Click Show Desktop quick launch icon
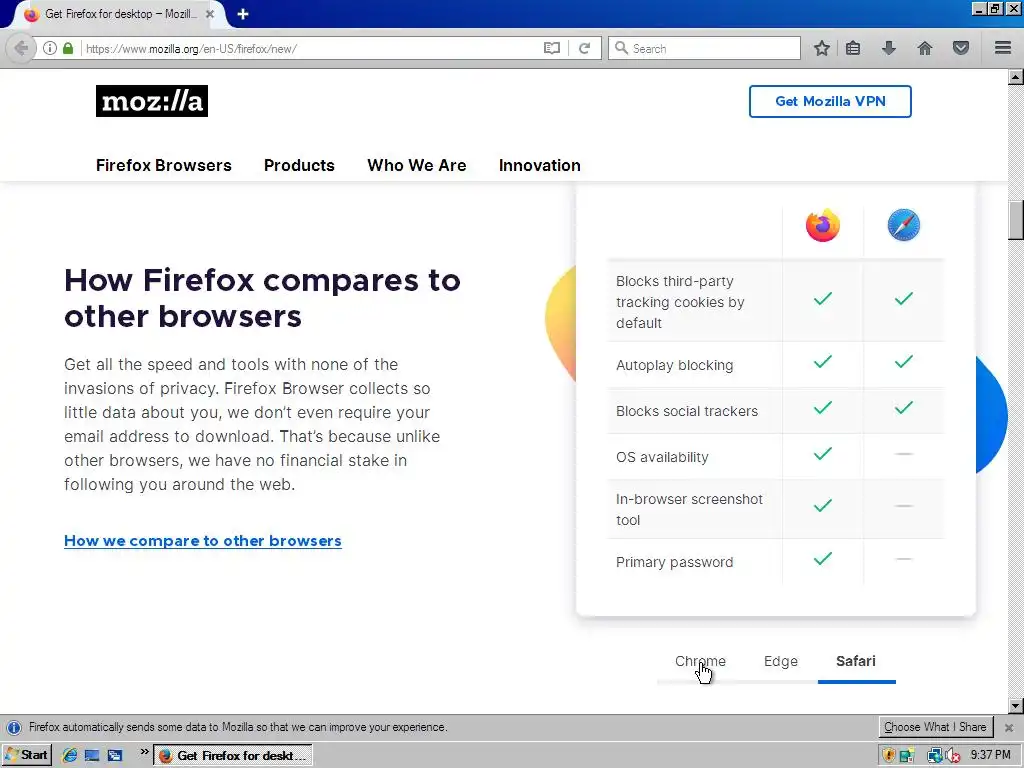Image resolution: width=1024 pixels, height=768 pixels. (x=92, y=756)
